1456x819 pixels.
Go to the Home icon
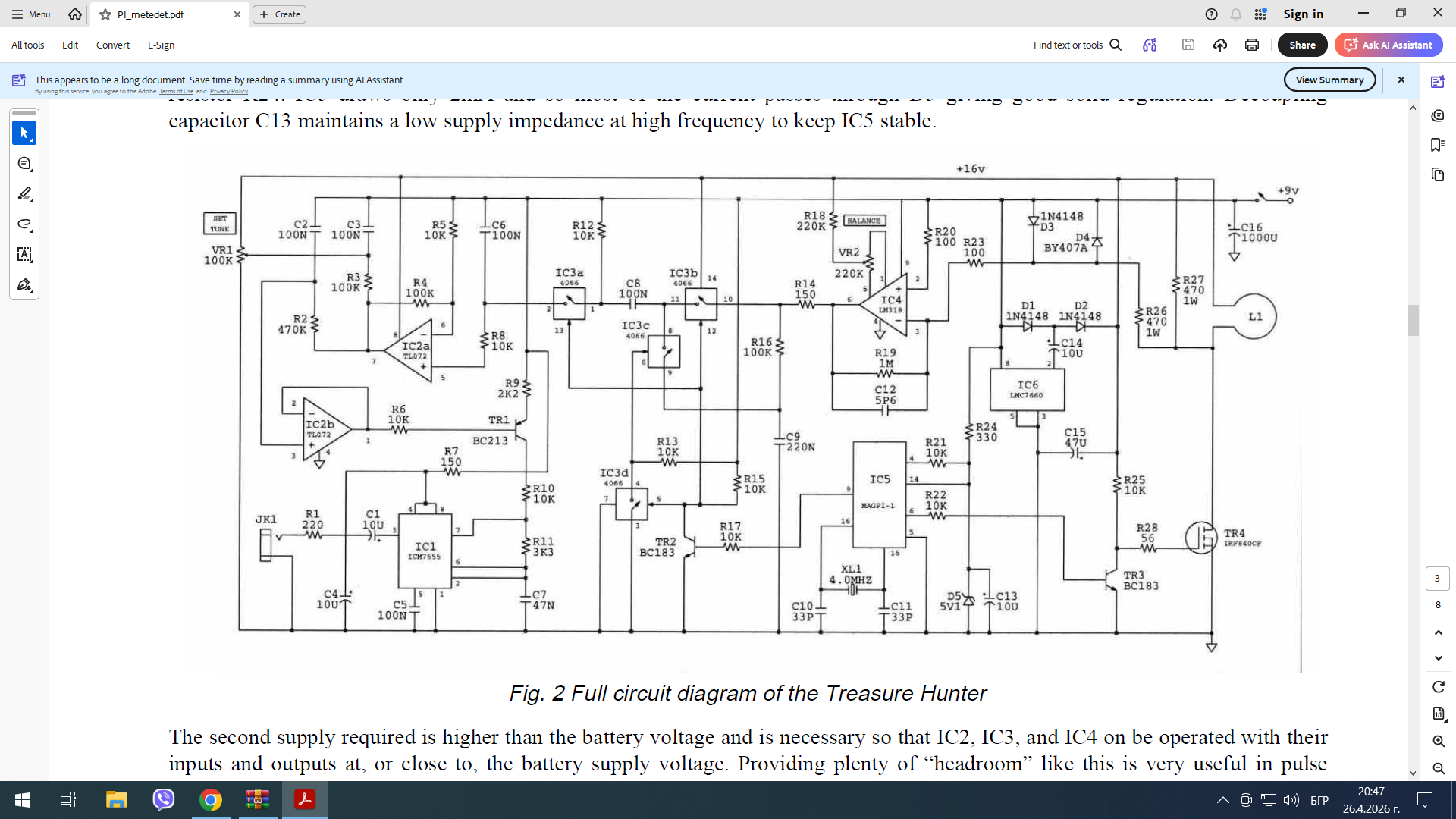(75, 14)
